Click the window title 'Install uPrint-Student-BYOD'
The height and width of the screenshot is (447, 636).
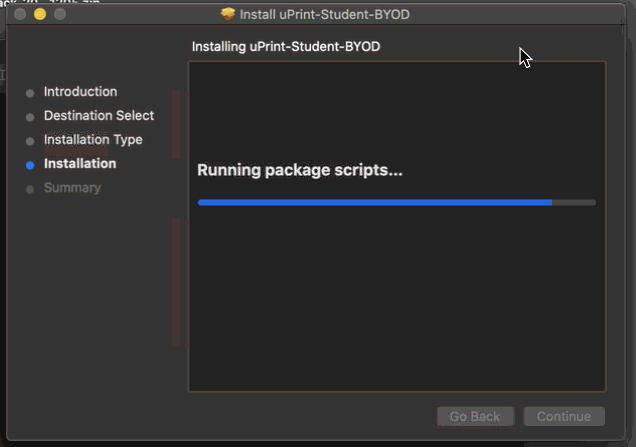pyautogui.click(x=324, y=15)
